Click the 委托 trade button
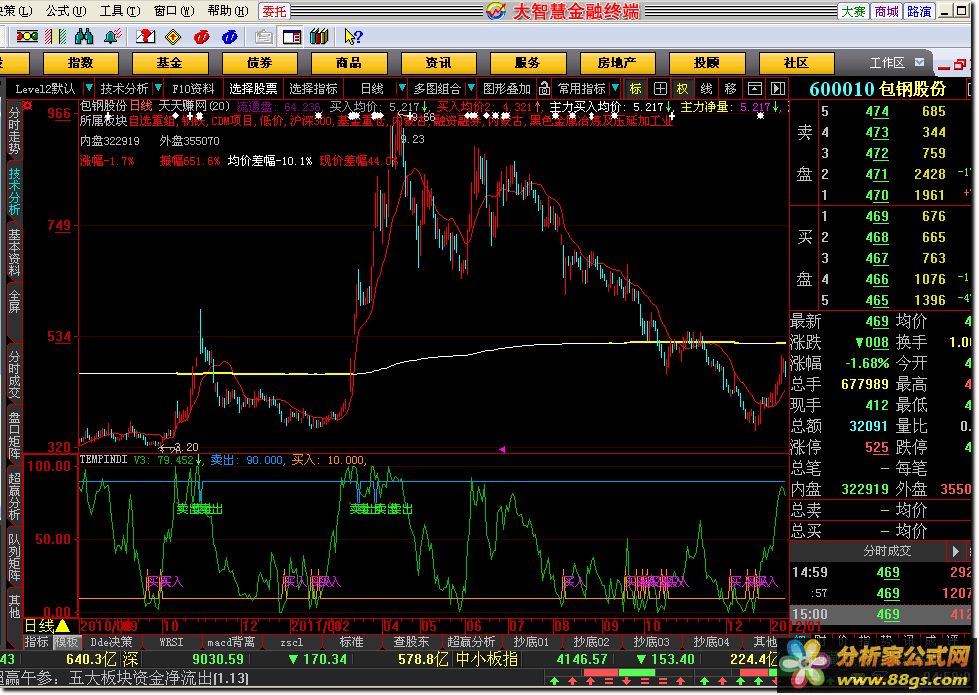 274,11
